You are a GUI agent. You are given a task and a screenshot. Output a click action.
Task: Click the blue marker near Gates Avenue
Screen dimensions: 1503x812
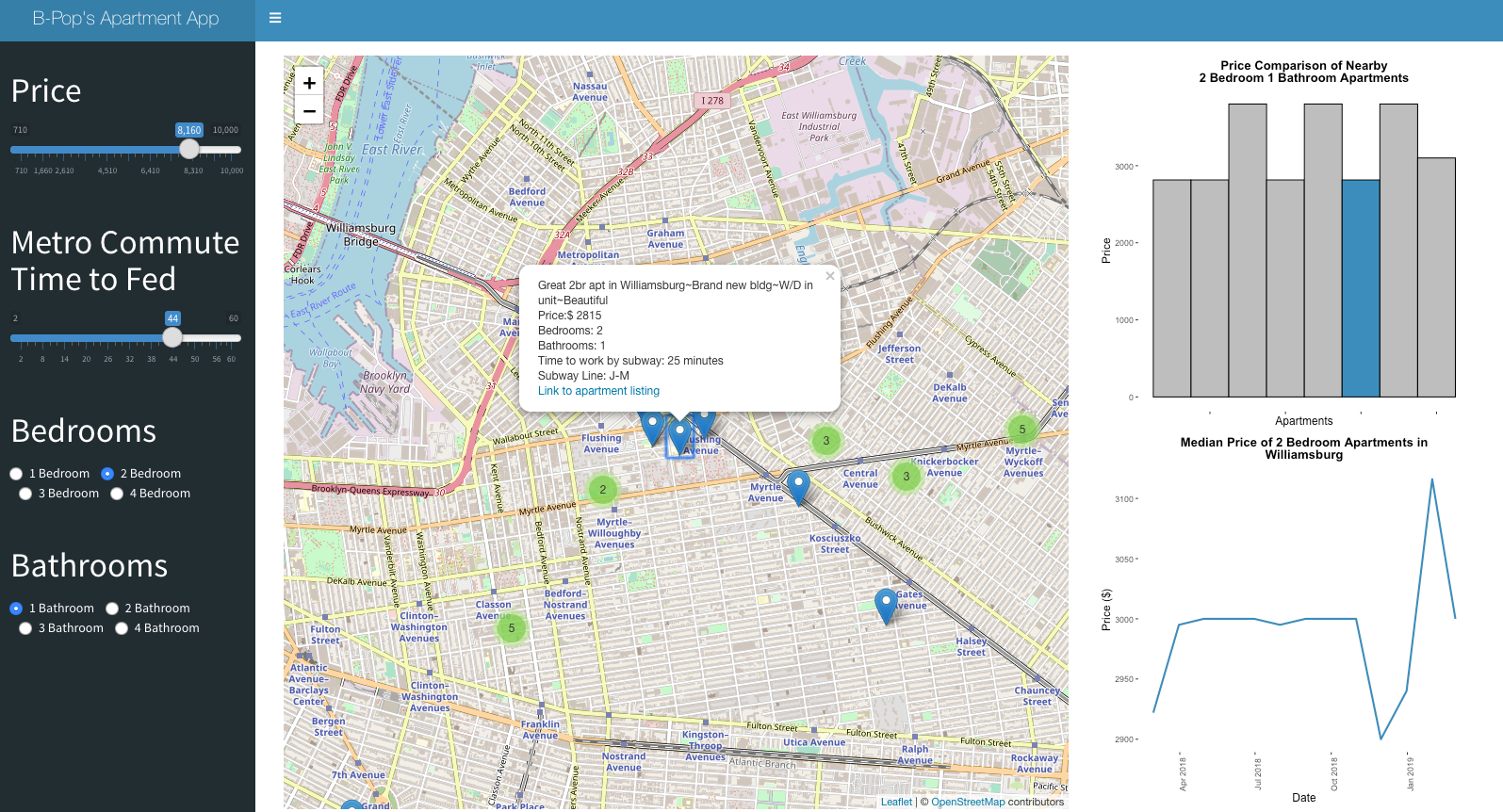pyautogui.click(x=886, y=607)
